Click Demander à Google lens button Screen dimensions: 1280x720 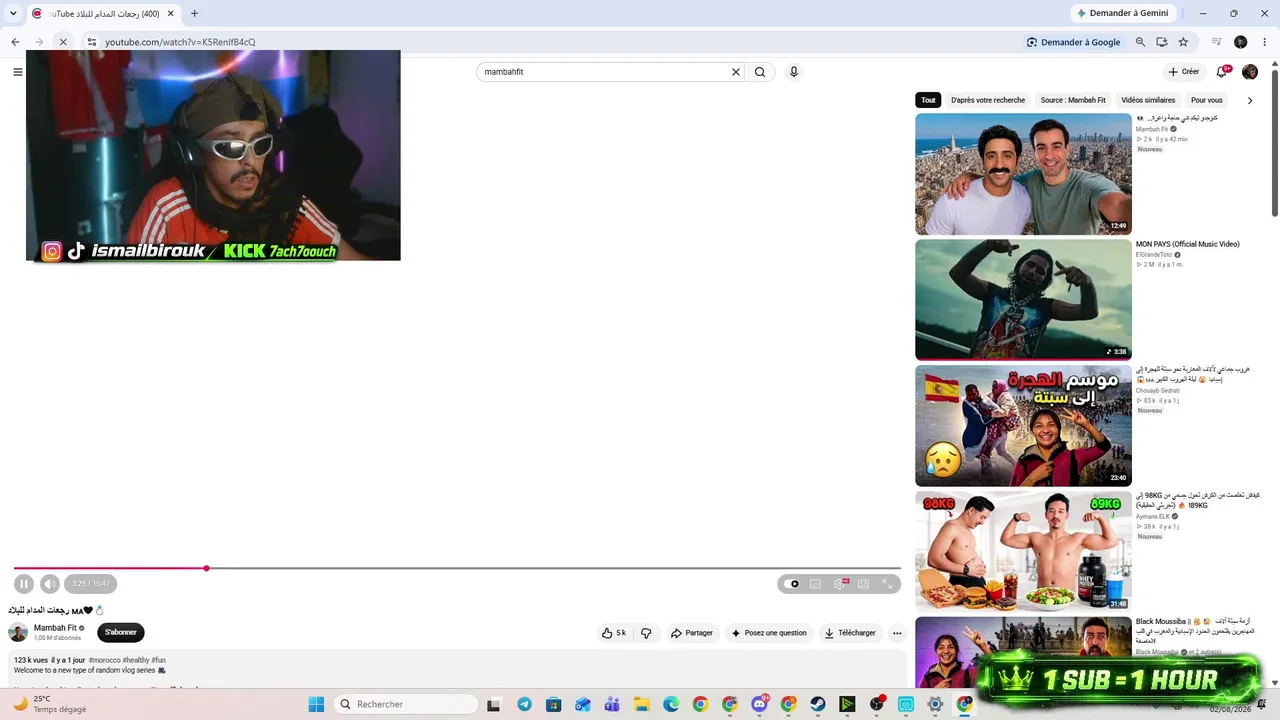pyautogui.click(x=1073, y=42)
